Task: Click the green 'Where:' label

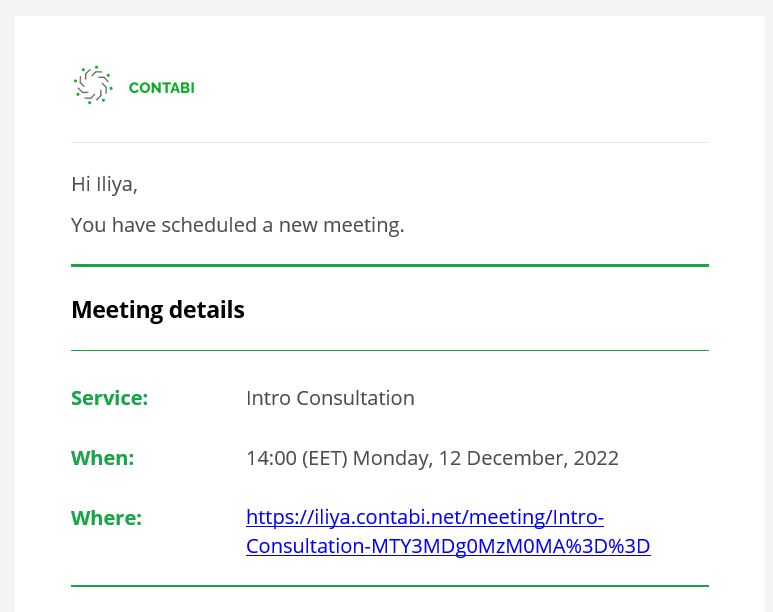Action: 106,518
